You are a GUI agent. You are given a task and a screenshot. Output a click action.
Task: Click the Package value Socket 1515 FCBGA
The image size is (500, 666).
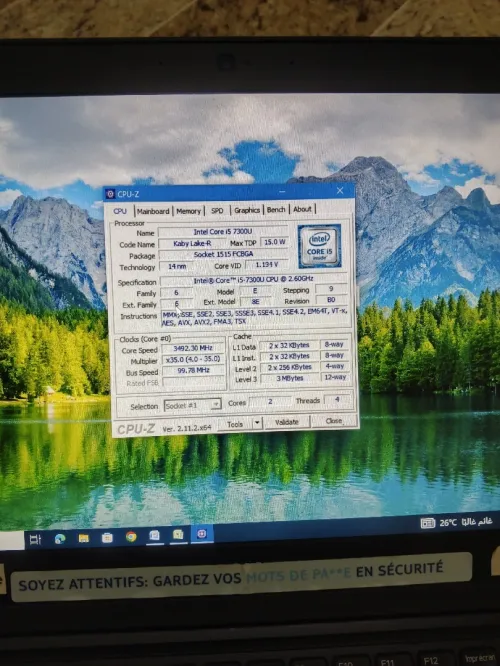tap(223, 254)
